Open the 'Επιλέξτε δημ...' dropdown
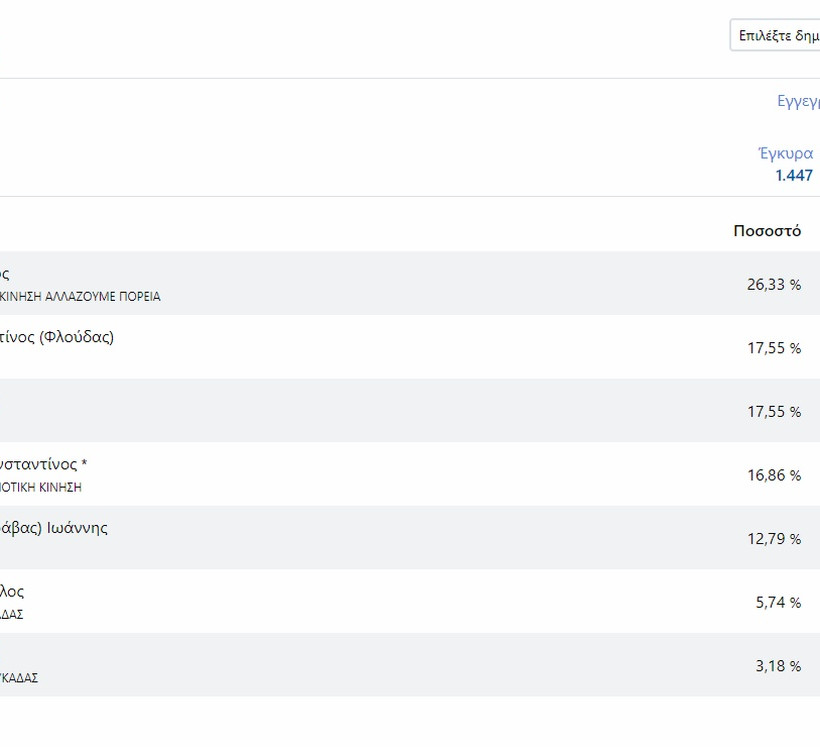The image size is (820, 747). 776,36
